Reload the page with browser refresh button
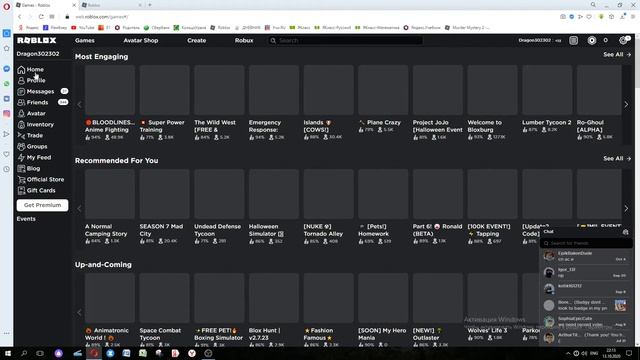640x360 pixels. click(41, 17)
